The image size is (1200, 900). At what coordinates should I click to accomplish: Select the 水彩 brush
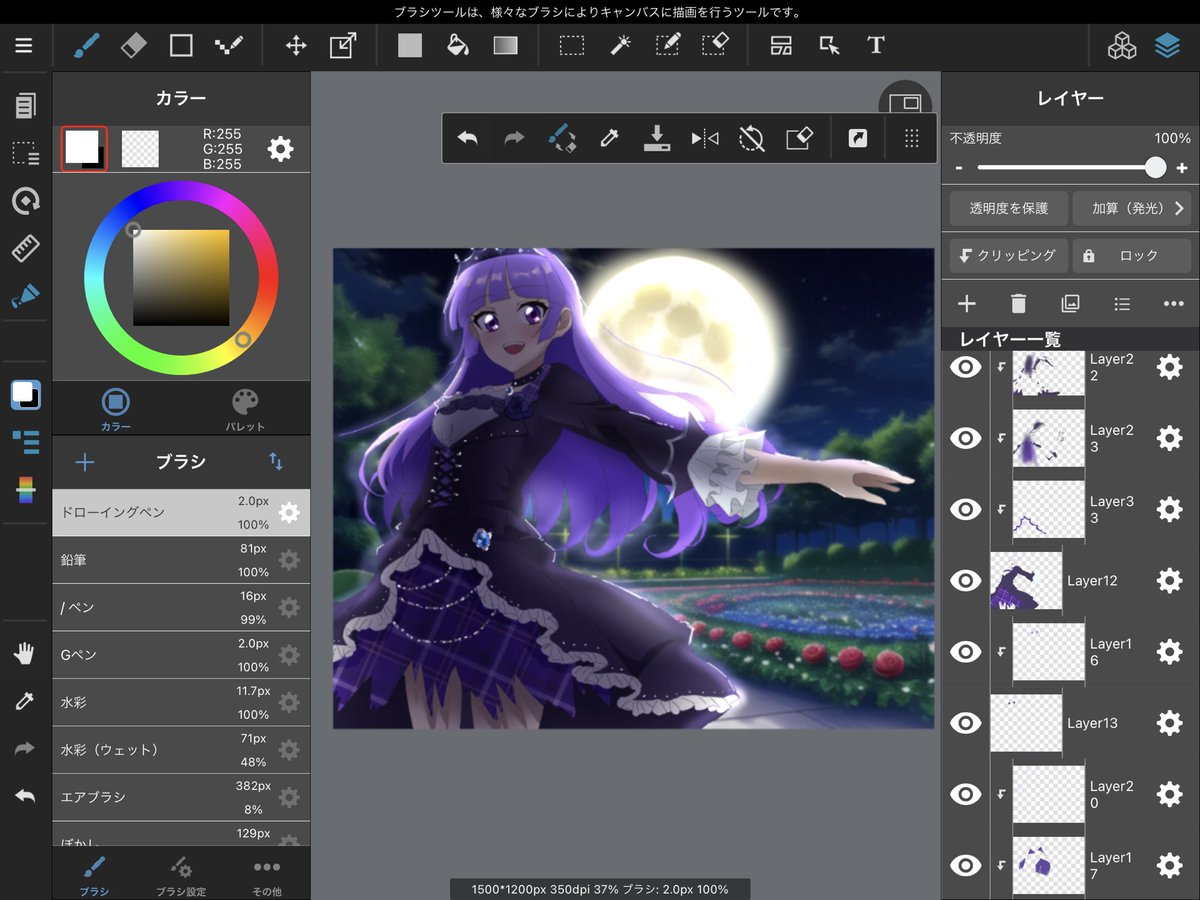point(181,702)
